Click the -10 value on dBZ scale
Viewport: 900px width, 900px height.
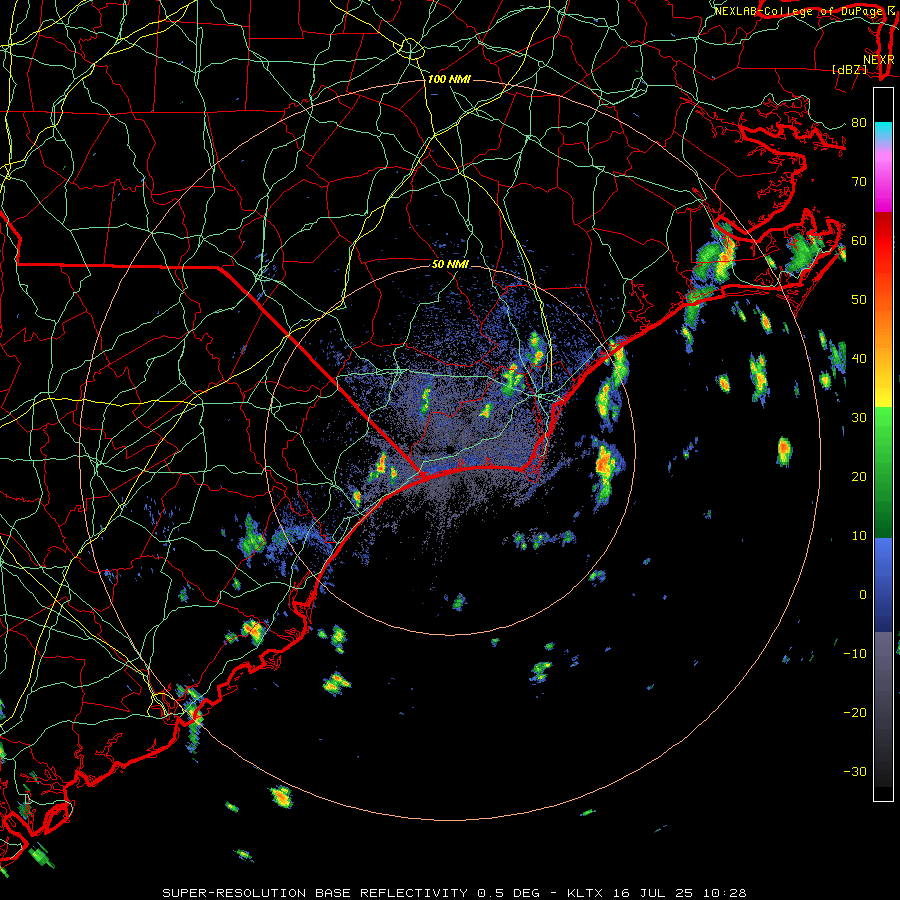click(x=855, y=653)
